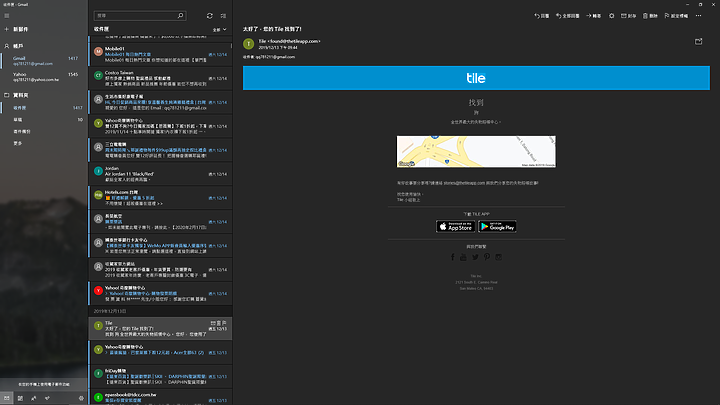720x405 pixels.
Task: Flag the Tile message in list
Action: tap(224, 323)
